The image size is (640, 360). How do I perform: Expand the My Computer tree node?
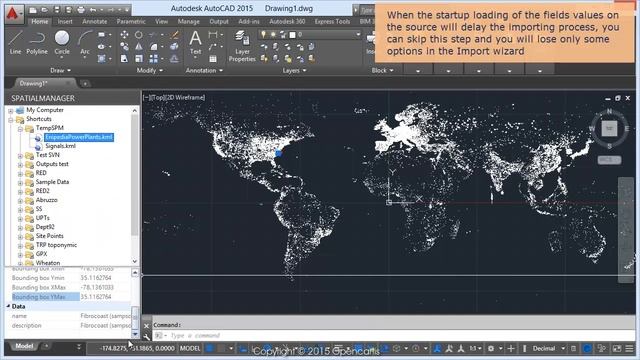pyautogui.click(x=11, y=110)
